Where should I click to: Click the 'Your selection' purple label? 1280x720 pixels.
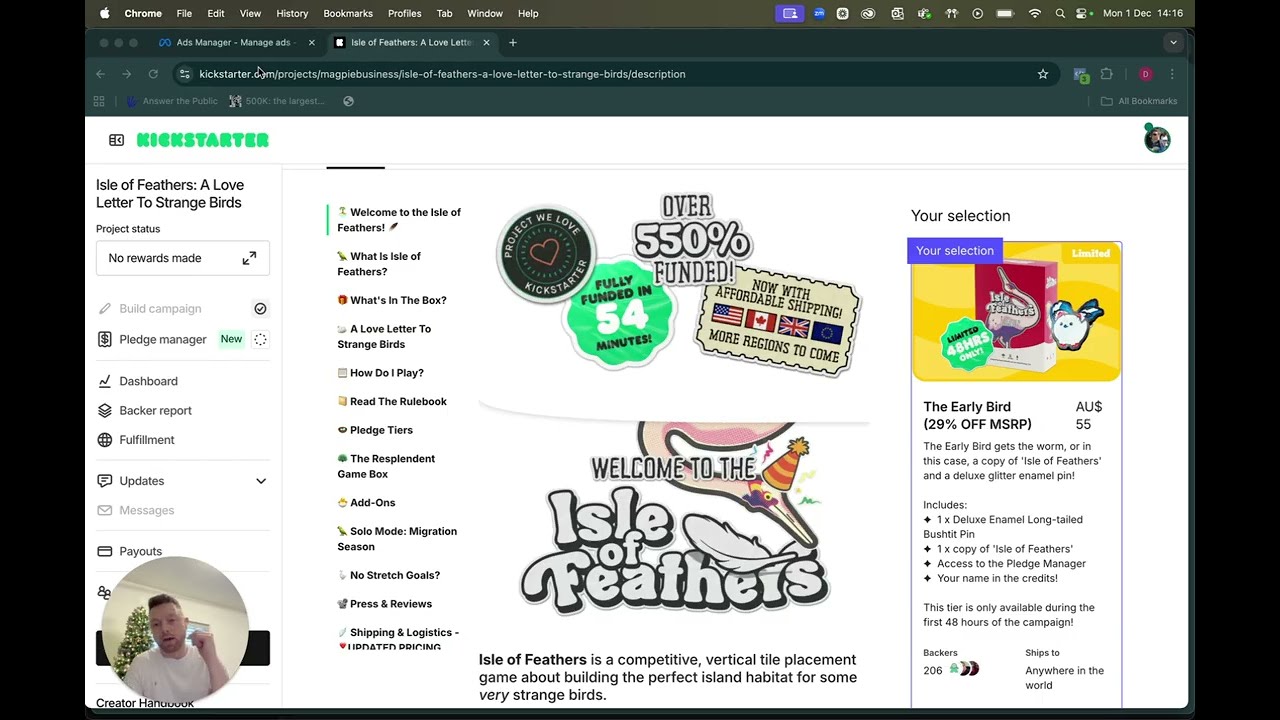955,251
